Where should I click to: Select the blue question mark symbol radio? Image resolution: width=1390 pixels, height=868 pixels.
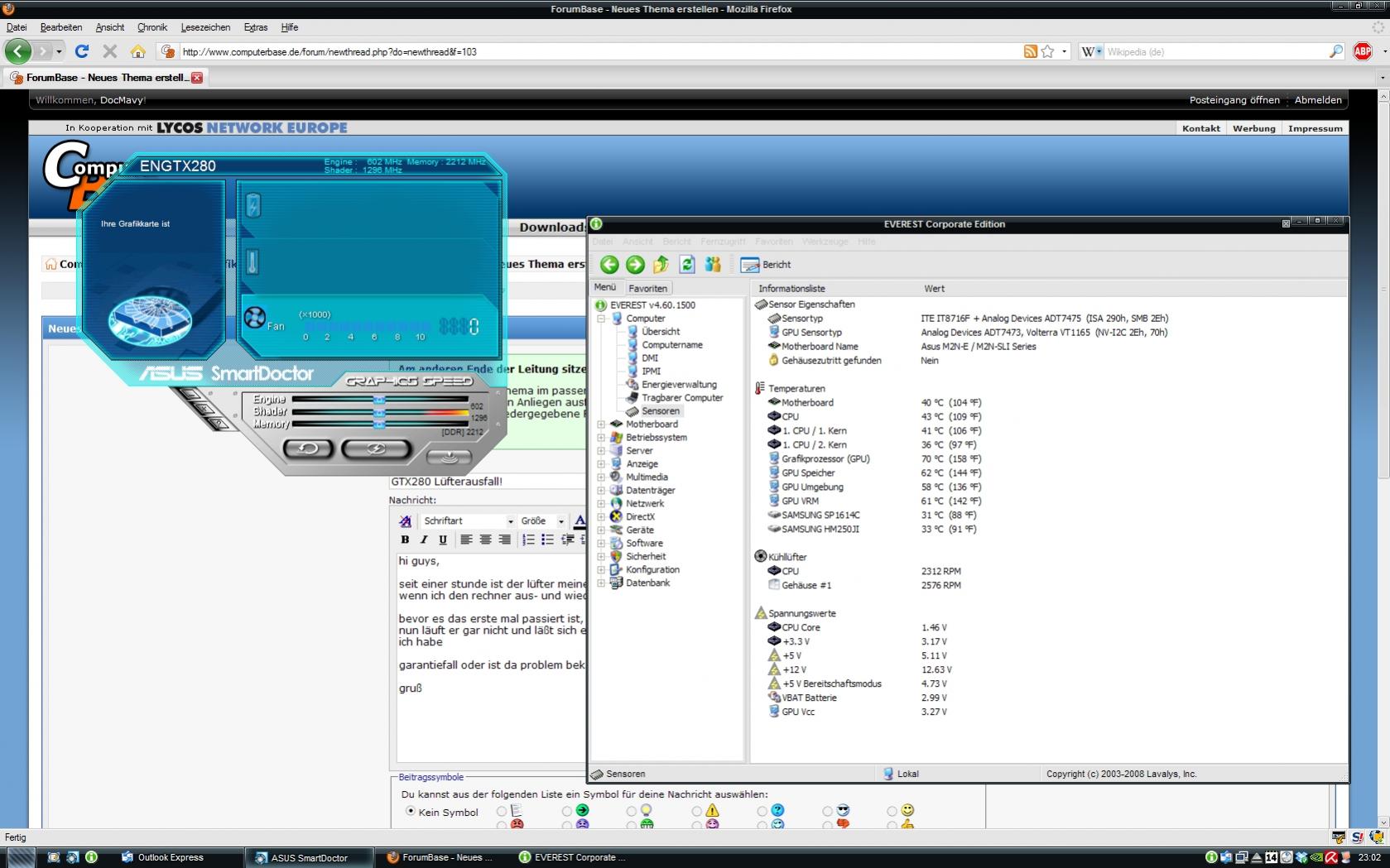point(762,811)
